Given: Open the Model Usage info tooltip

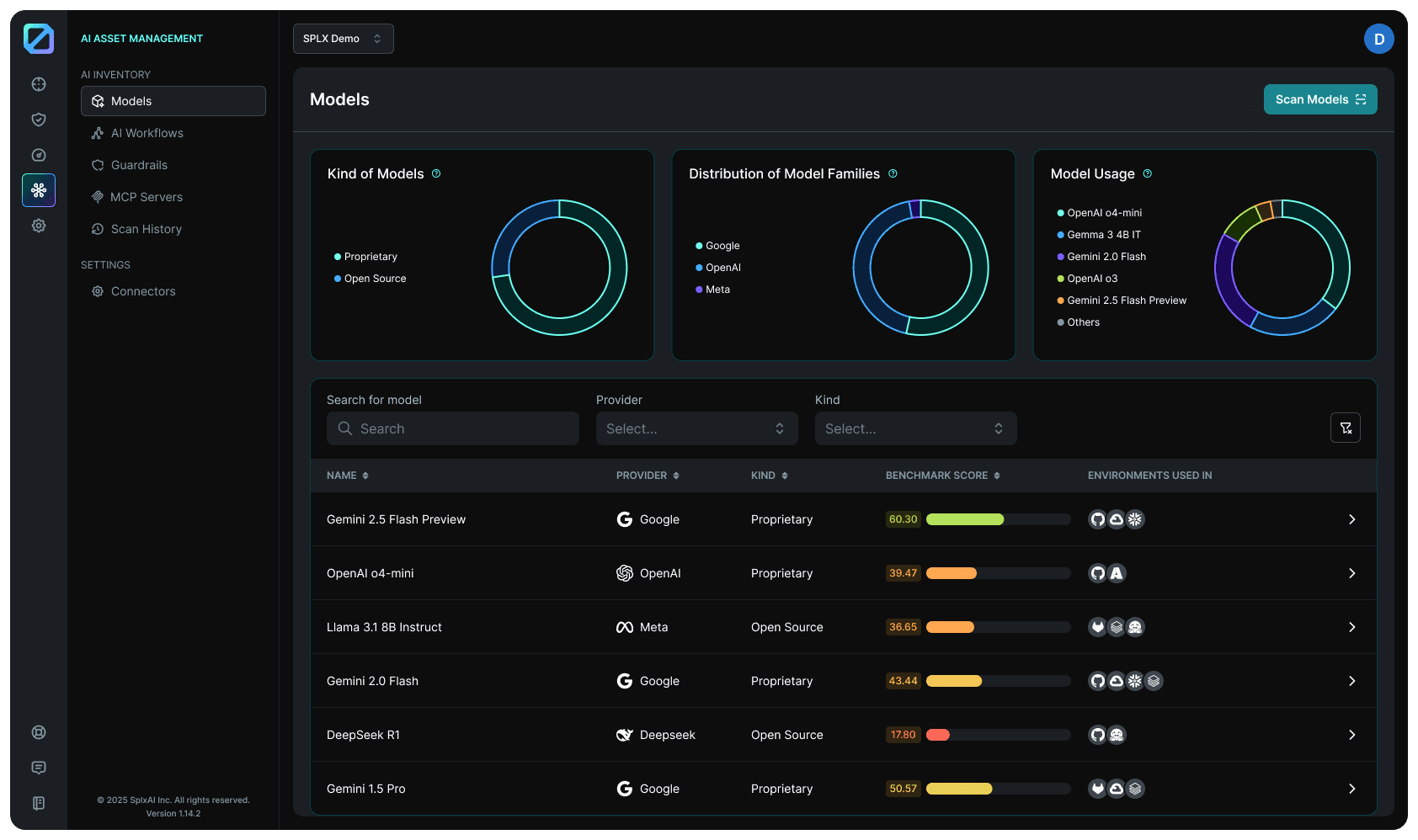Looking at the screenshot, I should [1147, 173].
